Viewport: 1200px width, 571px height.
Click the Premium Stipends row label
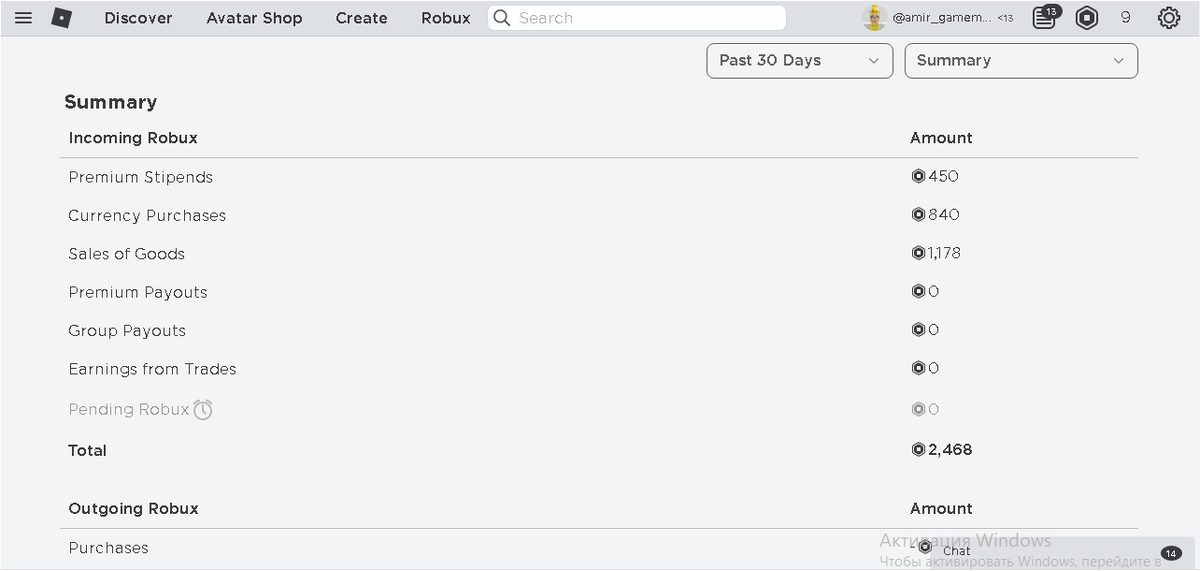140,177
